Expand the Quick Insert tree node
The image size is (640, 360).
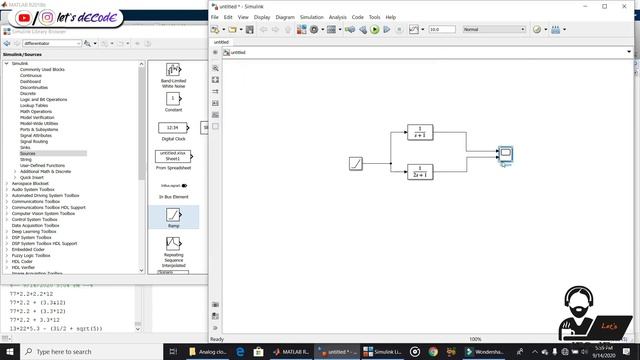click(x=15, y=178)
